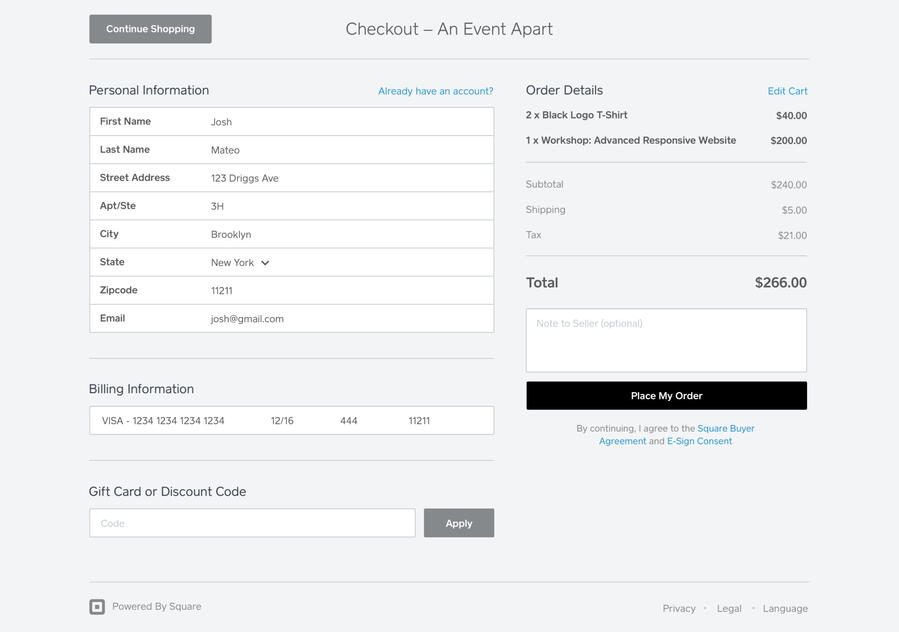Open the State dropdown showing New York

[240, 263]
